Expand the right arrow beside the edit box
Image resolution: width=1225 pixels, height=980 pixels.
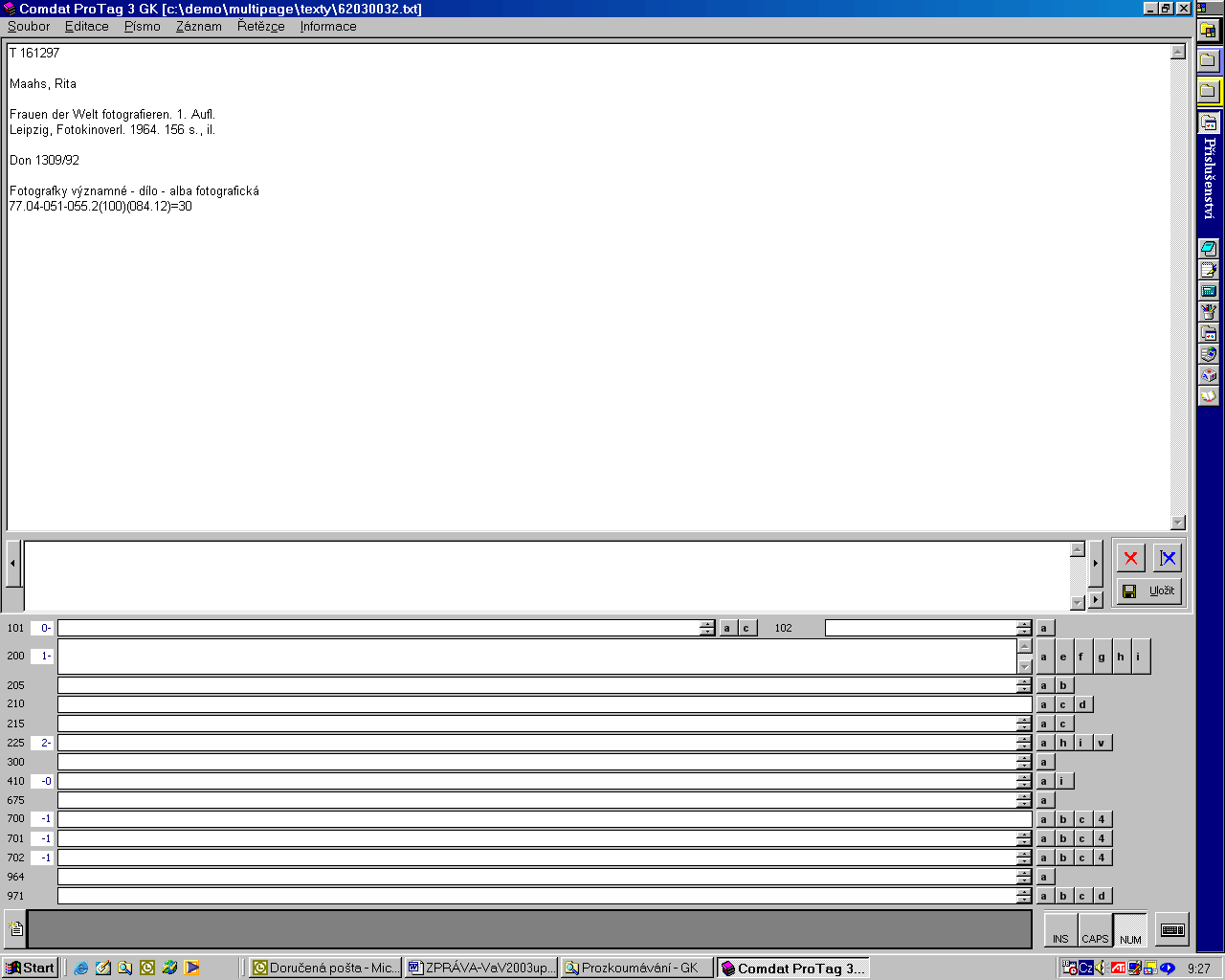point(1096,563)
